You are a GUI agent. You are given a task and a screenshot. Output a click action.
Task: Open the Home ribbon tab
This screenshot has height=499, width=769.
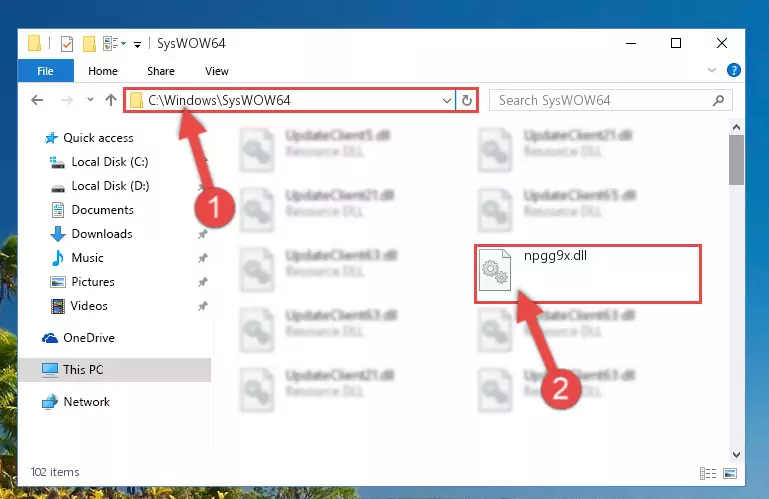click(x=103, y=71)
